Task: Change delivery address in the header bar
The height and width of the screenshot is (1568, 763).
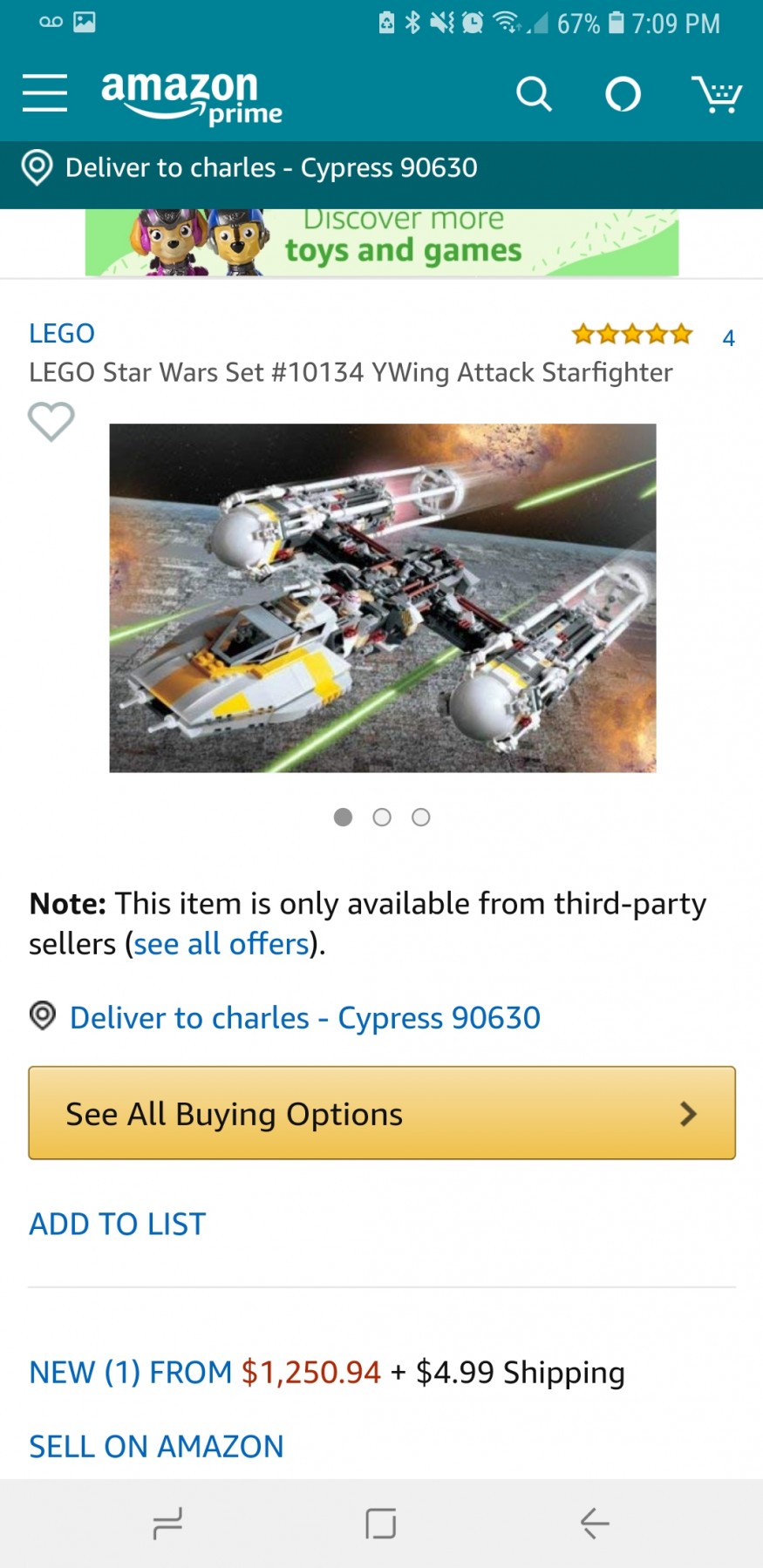Action: pyautogui.click(x=271, y=167)
